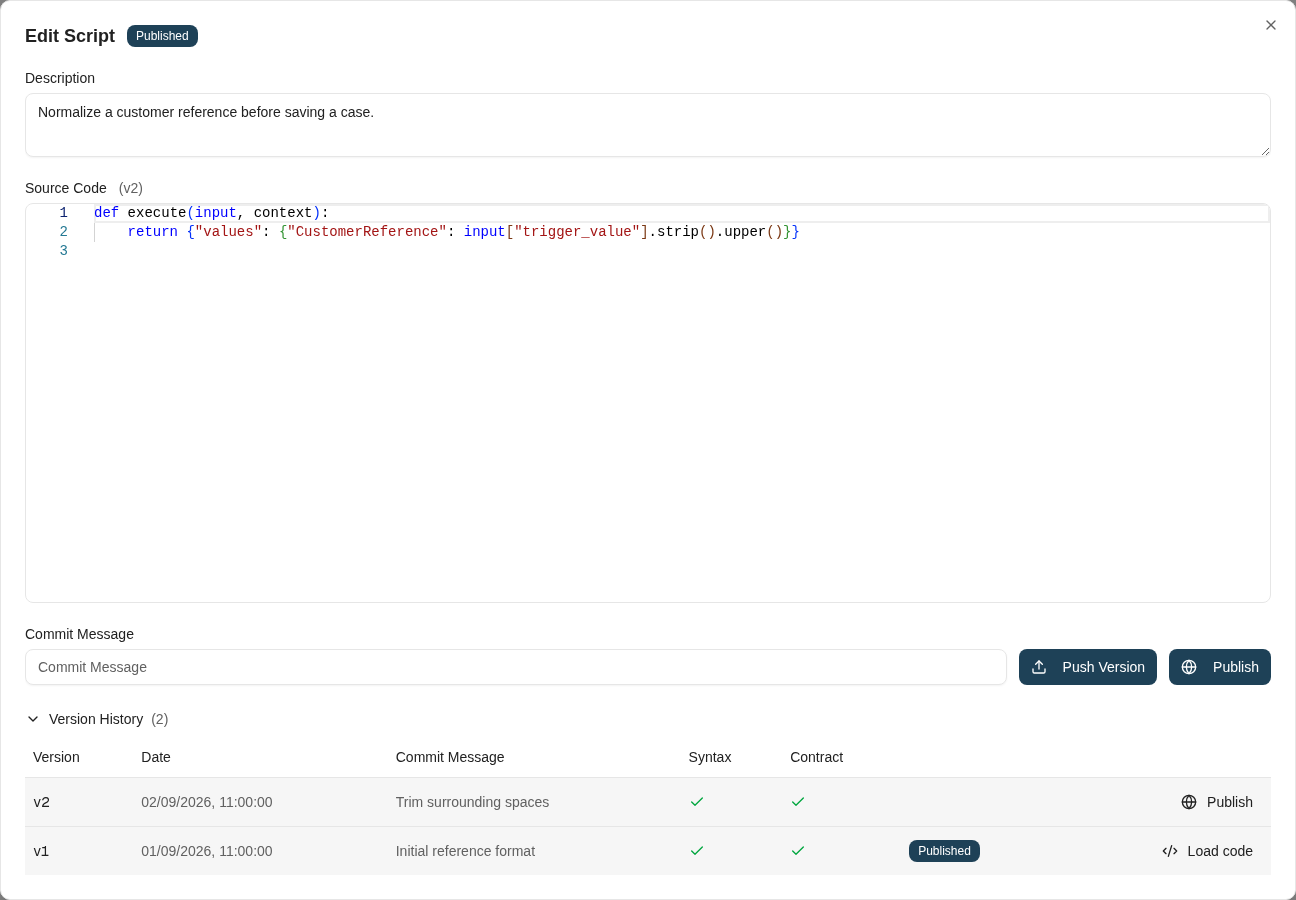Select the v2 version cell
The width and height of the screenshot is (1296, 900).
(42, 802)
